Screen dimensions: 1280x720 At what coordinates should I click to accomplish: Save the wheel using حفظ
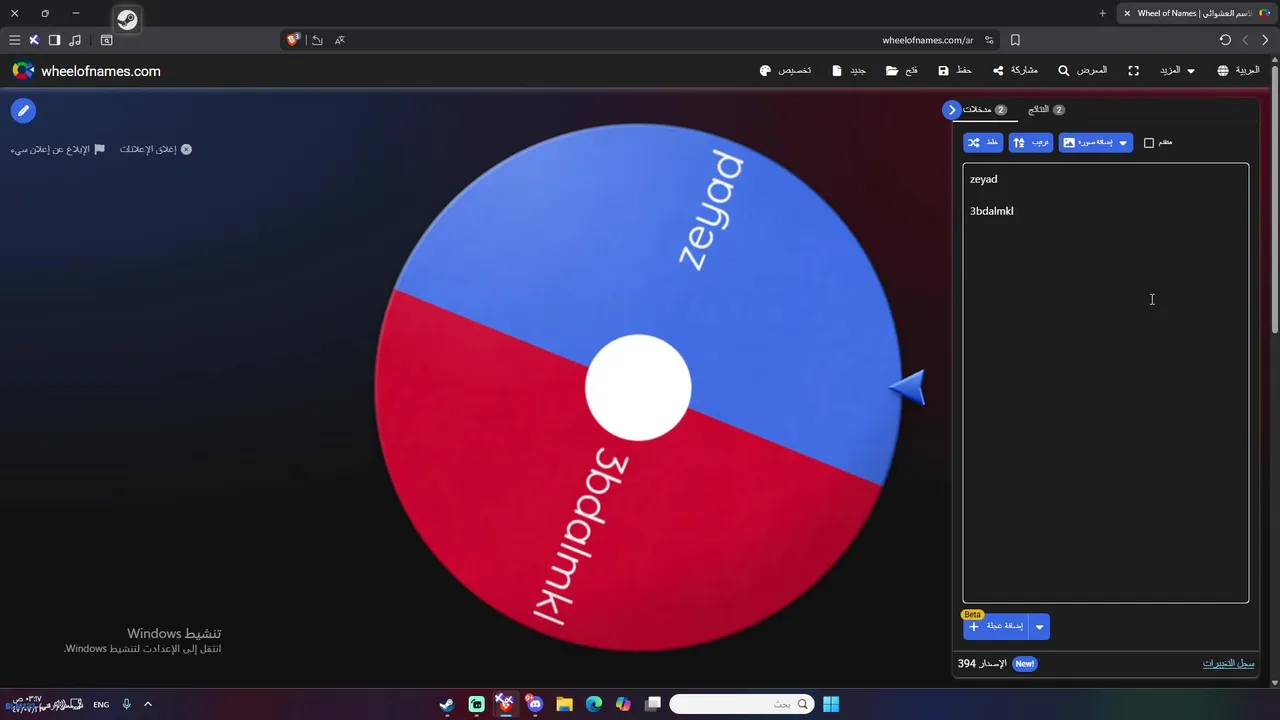pyautogui.click(x=955, y=71)
